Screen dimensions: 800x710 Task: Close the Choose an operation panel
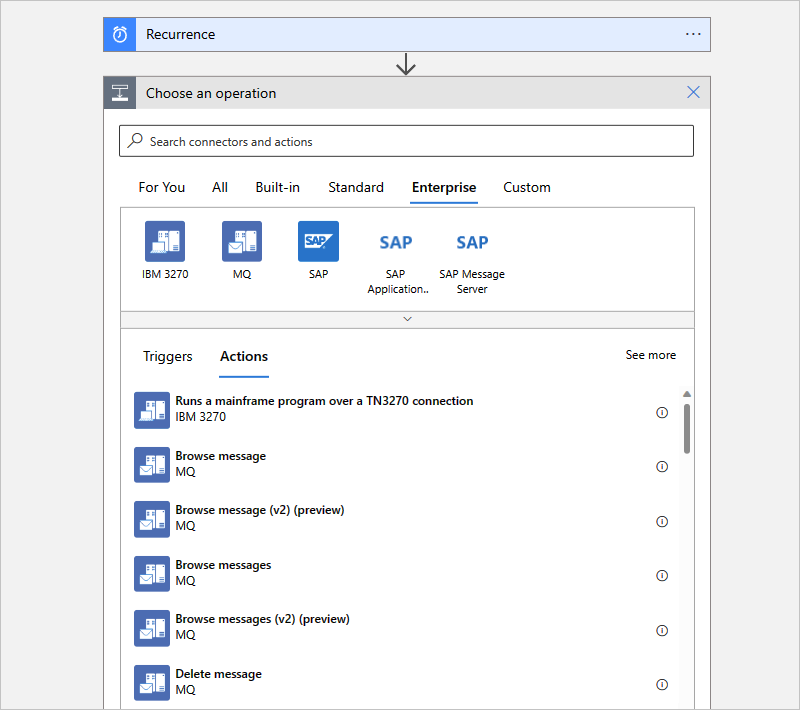[x=693, y=93]
